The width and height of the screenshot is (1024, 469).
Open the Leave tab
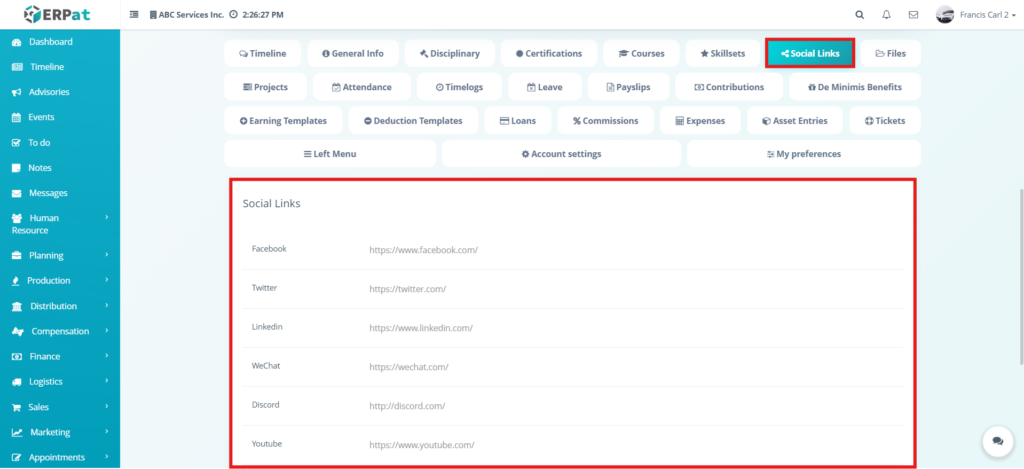coord(545,87)
